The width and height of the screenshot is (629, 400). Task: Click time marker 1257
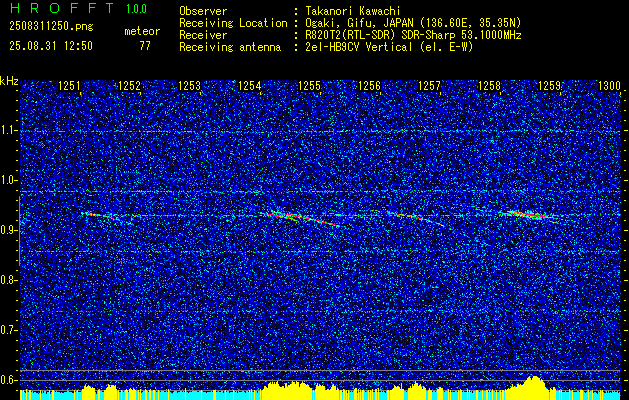(429, 85)
